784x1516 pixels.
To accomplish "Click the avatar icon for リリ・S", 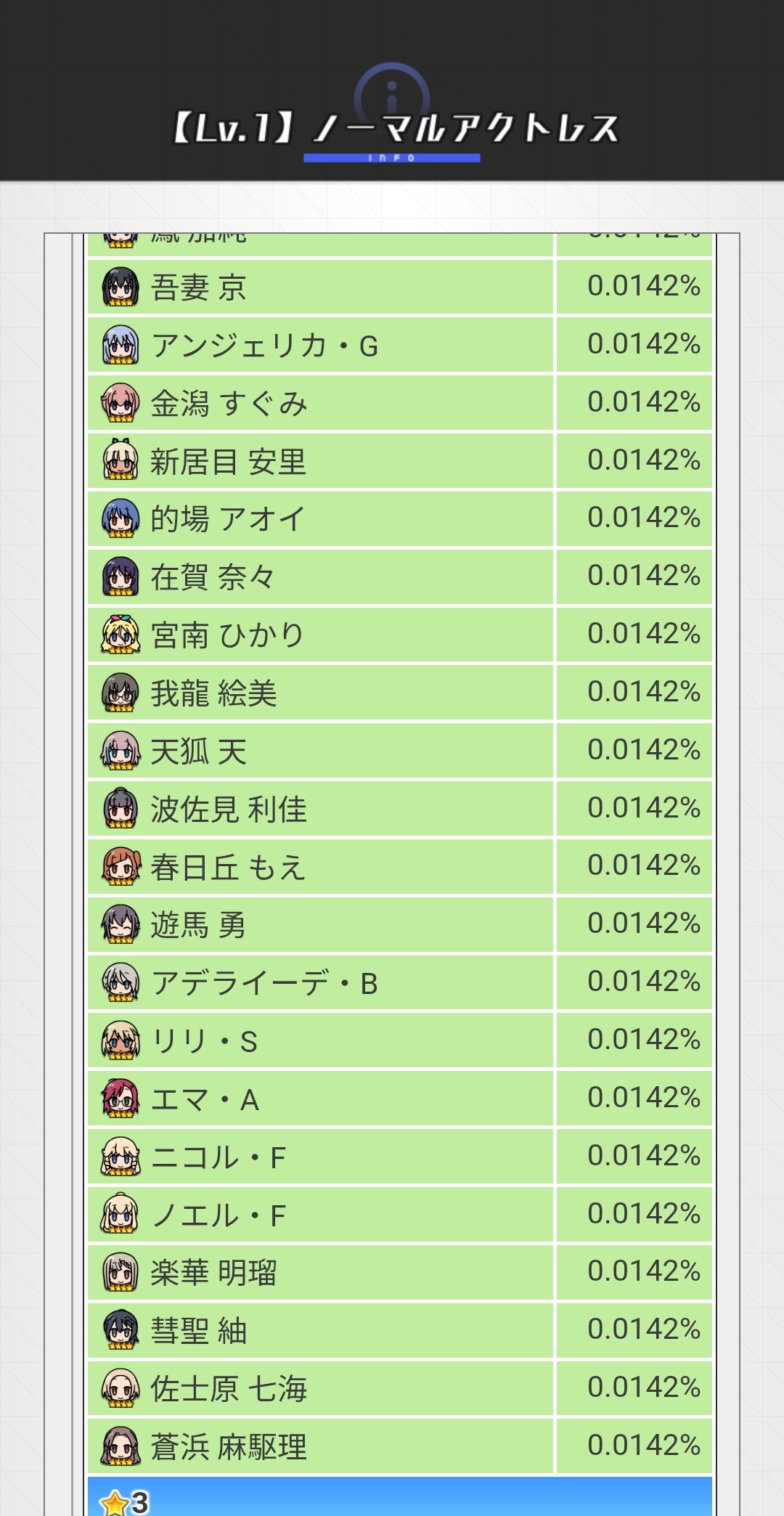I will [121, 1040].
